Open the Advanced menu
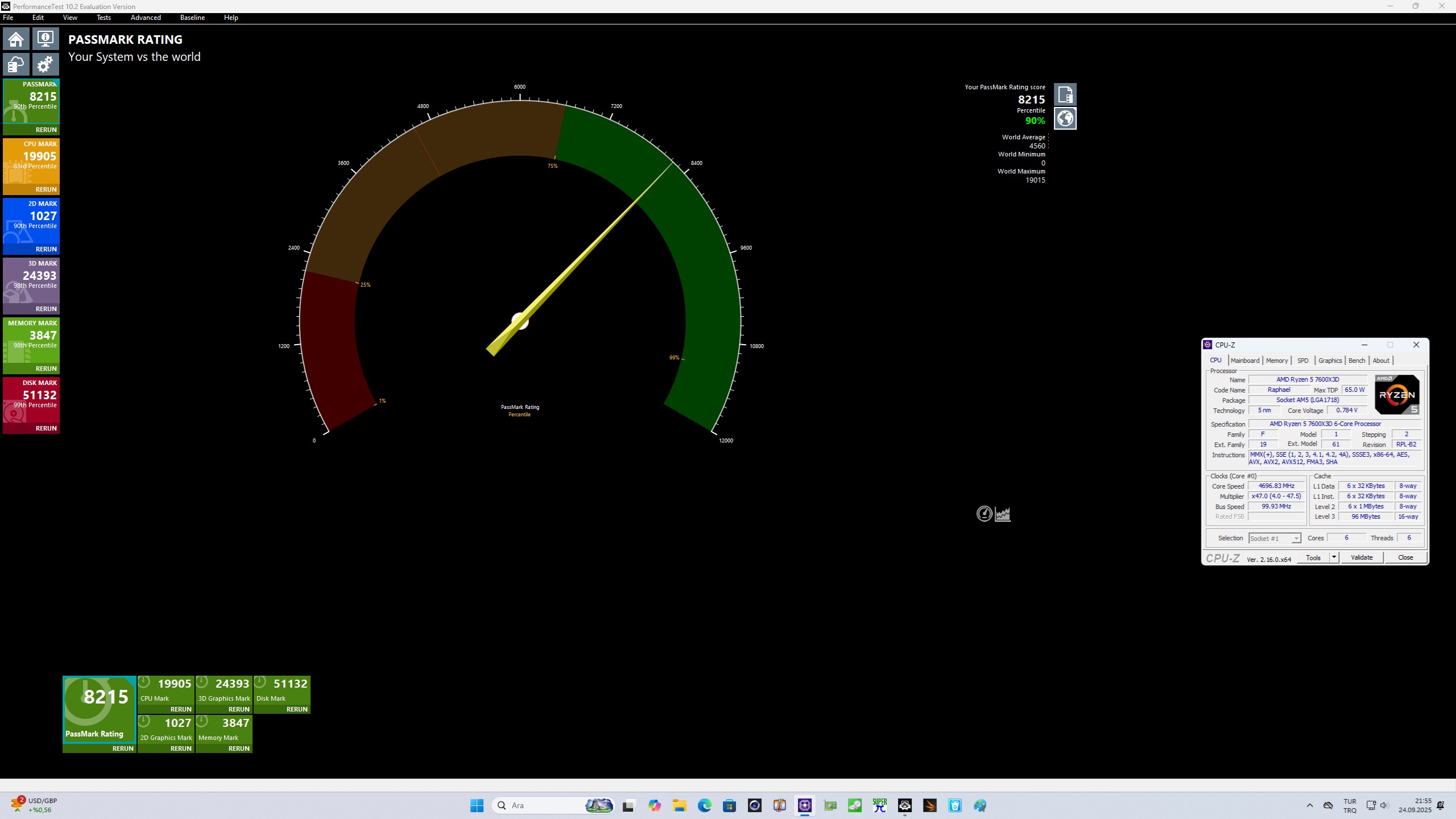Viewport: 1456px width, 819px height. (x=146, y=18)
